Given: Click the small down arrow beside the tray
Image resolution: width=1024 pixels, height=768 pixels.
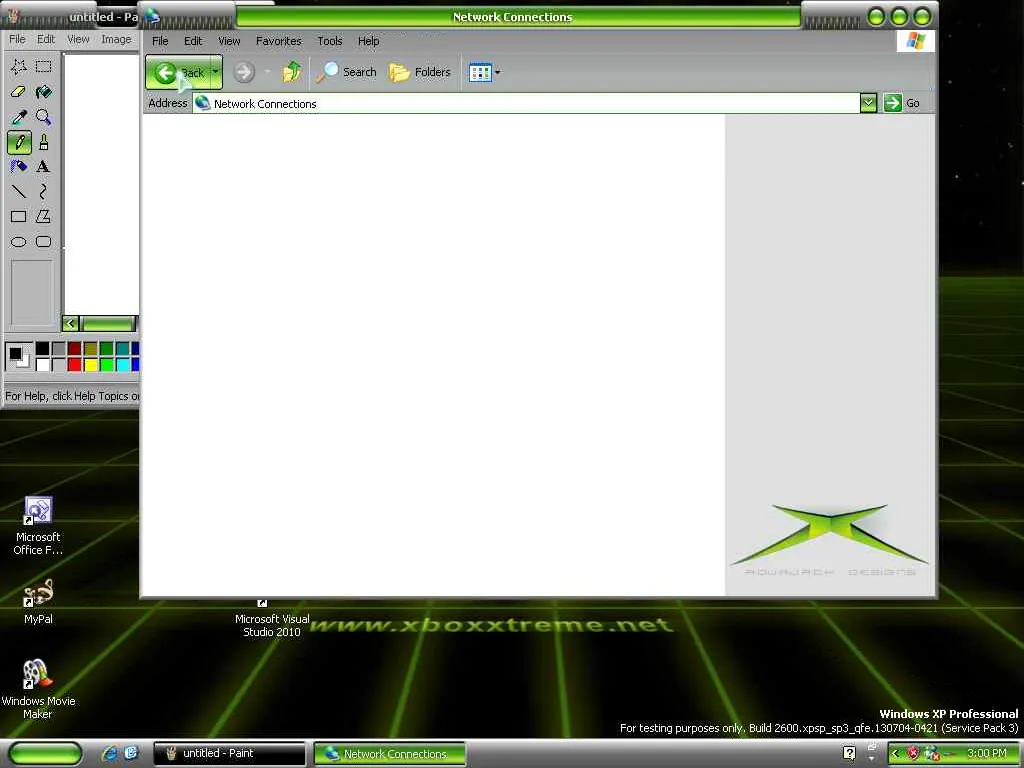Looking at the screenshot, I should pyautogui.click(x=871, y=759).
